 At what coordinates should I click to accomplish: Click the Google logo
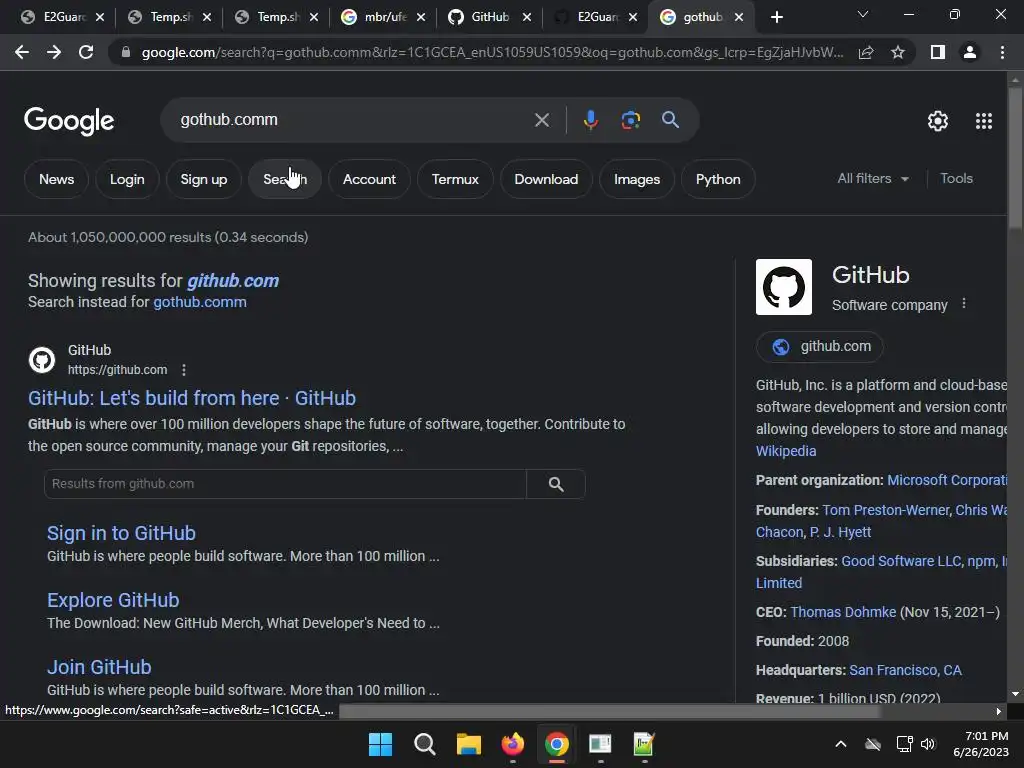click(69, 121)
